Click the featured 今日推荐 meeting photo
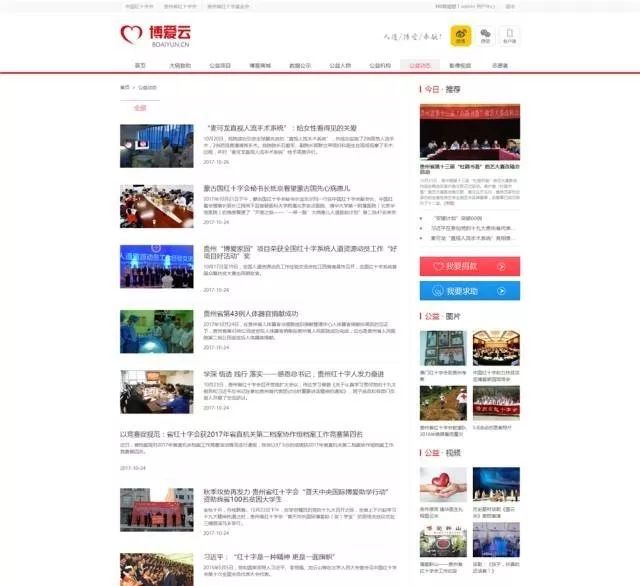 469,132
